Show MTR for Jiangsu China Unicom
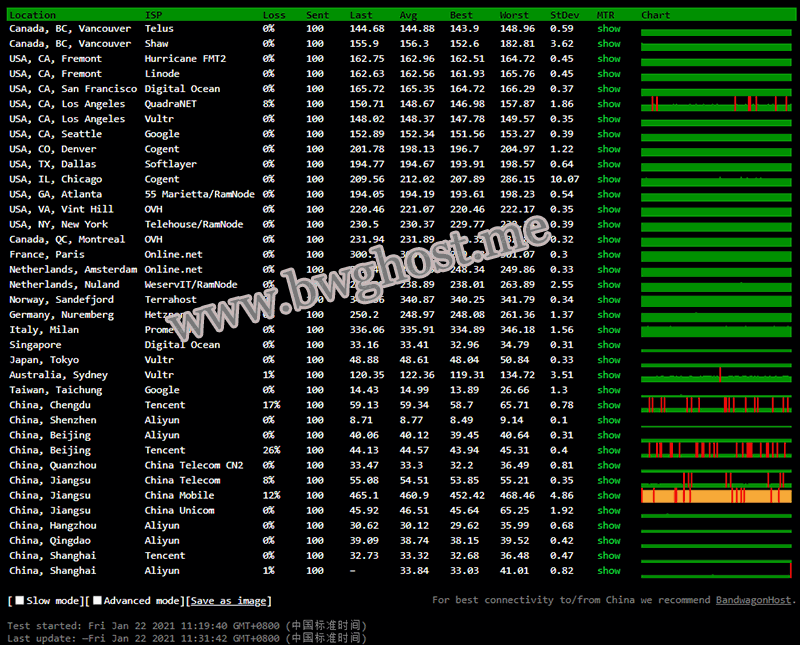The height and width of the screenshot is (645, 800). tap(609, 511)
